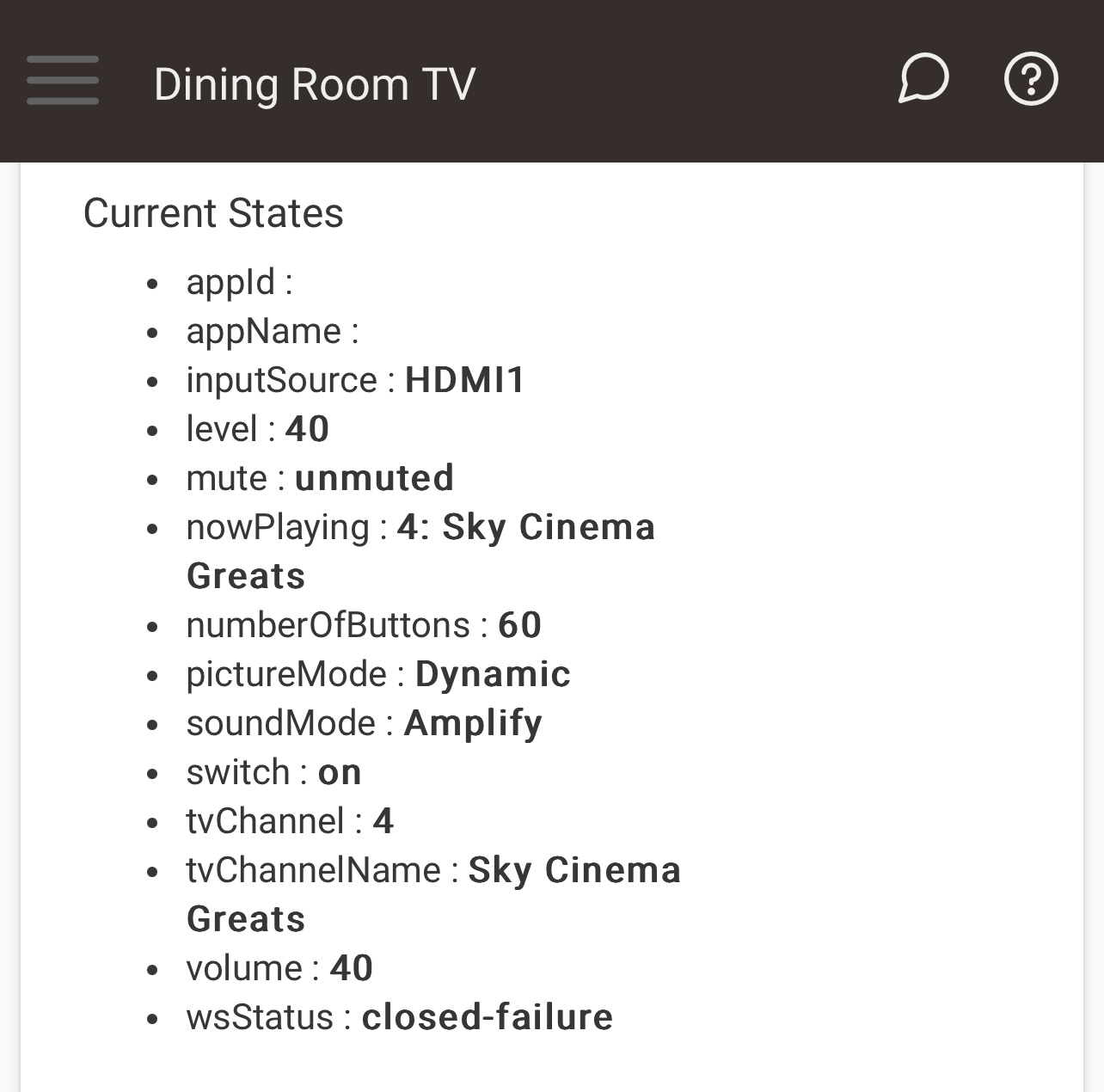This screenshot has width=1104, height=1092.
Task: Click the nowPlaying Sky Cinema Greats entry
Action: pyautogui.click(x=420, y=551)
